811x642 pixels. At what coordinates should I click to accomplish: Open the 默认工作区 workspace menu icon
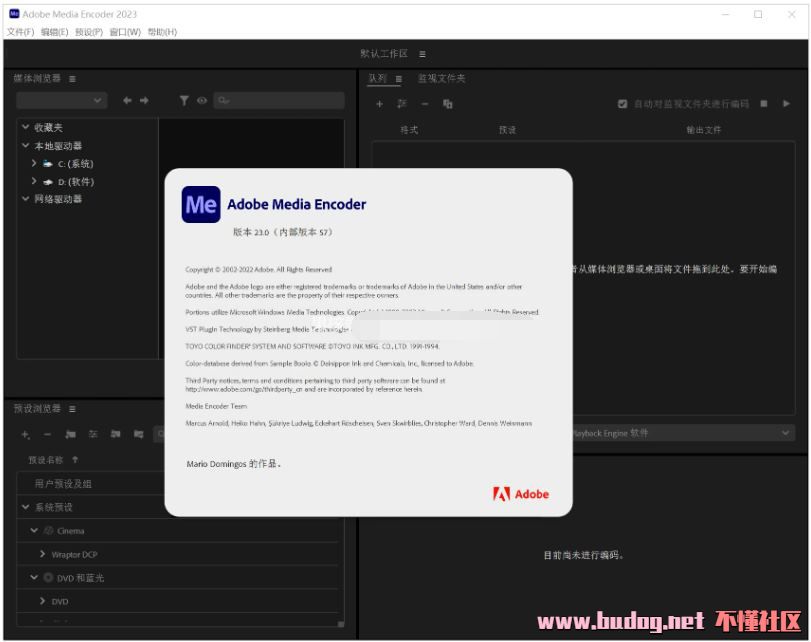tap(423, 54)
